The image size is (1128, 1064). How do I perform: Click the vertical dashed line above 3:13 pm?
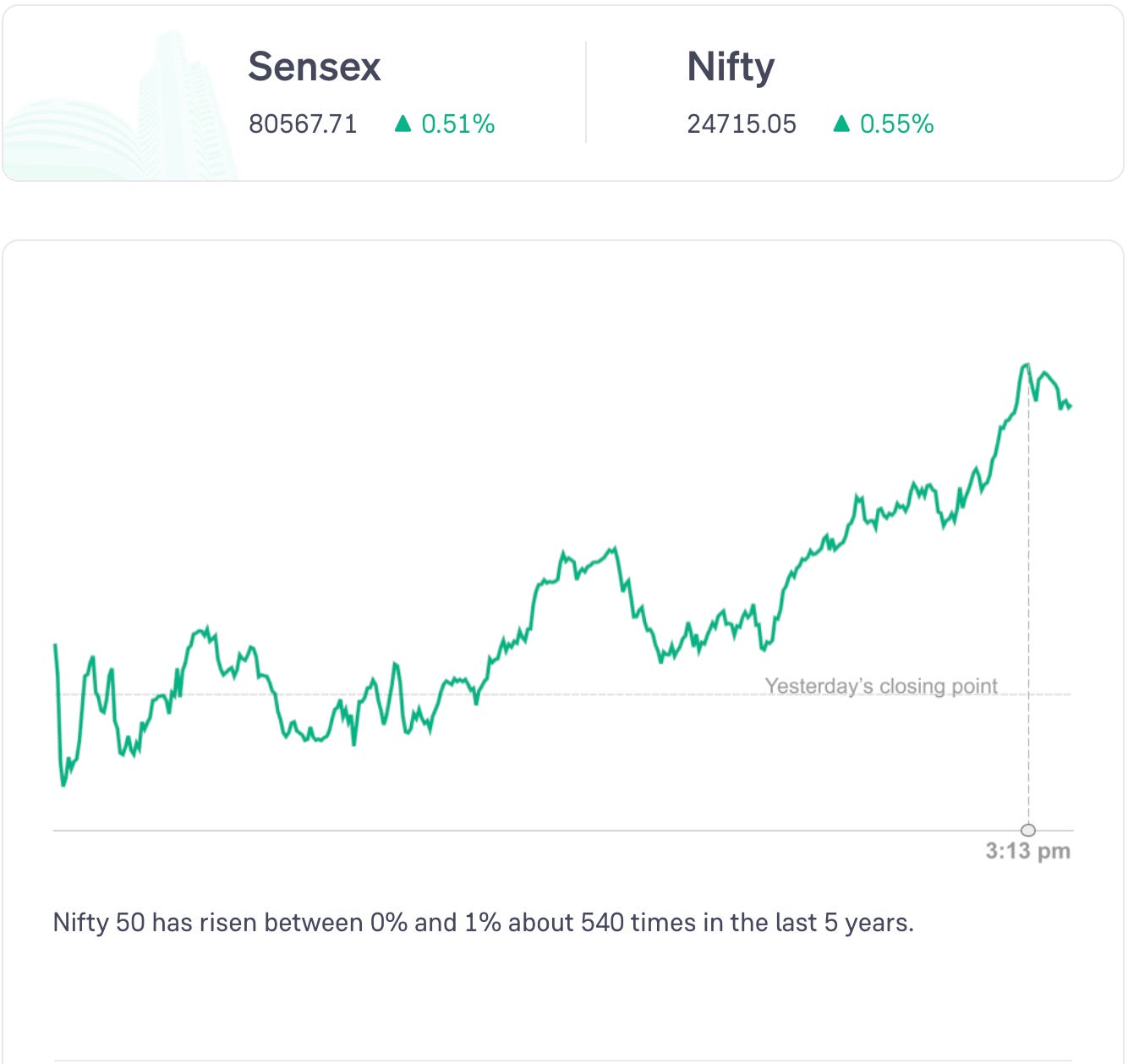click(x=1028, y=592)
